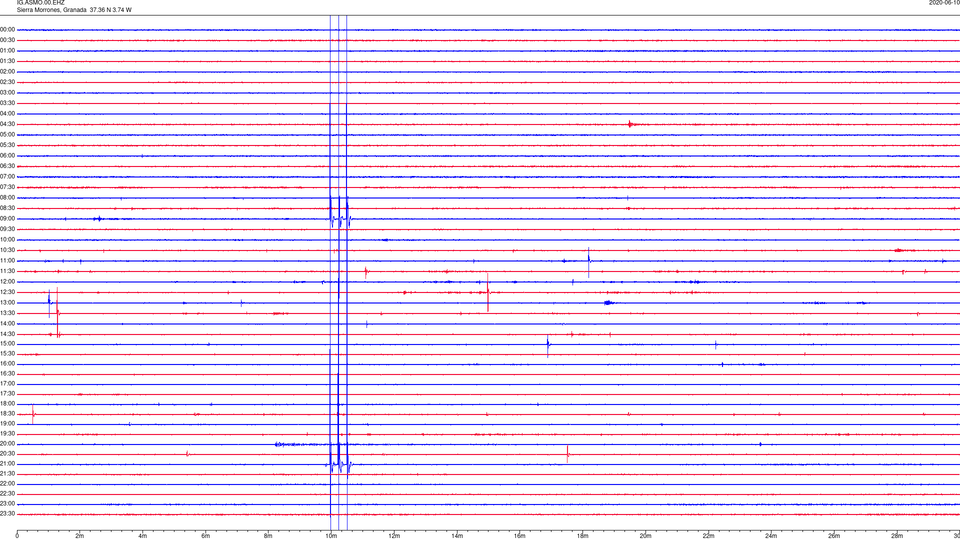The width and height of the screenshot is (960, 540).
Task: Click the 26m tick on the minute axis
Action: click(834, 536)
